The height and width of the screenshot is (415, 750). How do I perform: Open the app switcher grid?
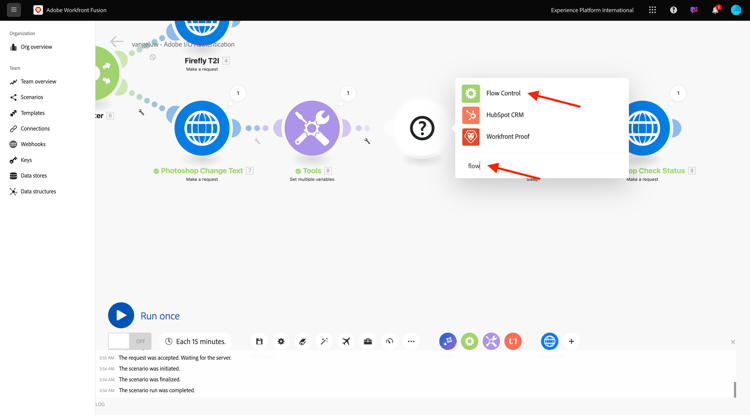point(652,10)
